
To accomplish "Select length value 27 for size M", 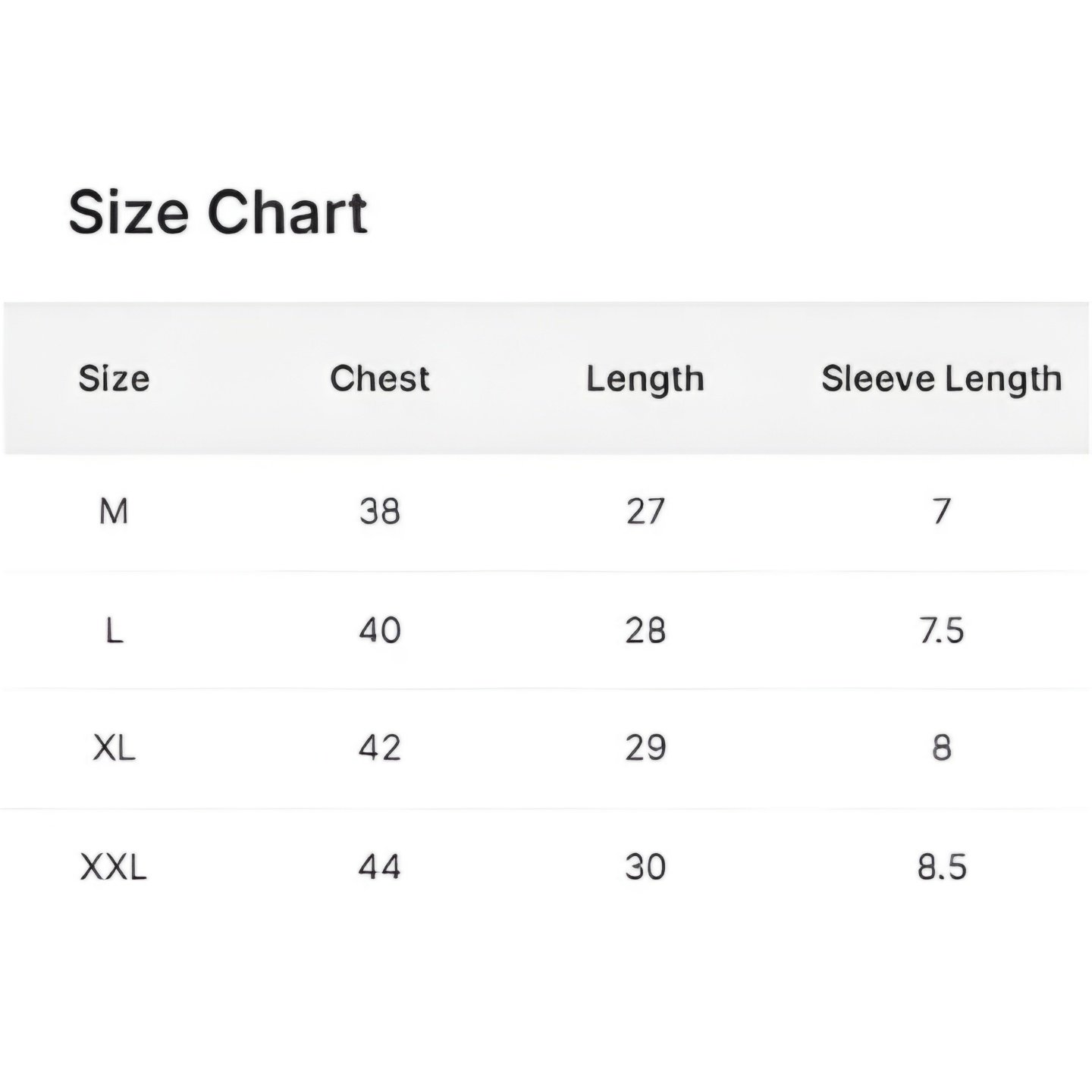I will (x=645, y=512).
